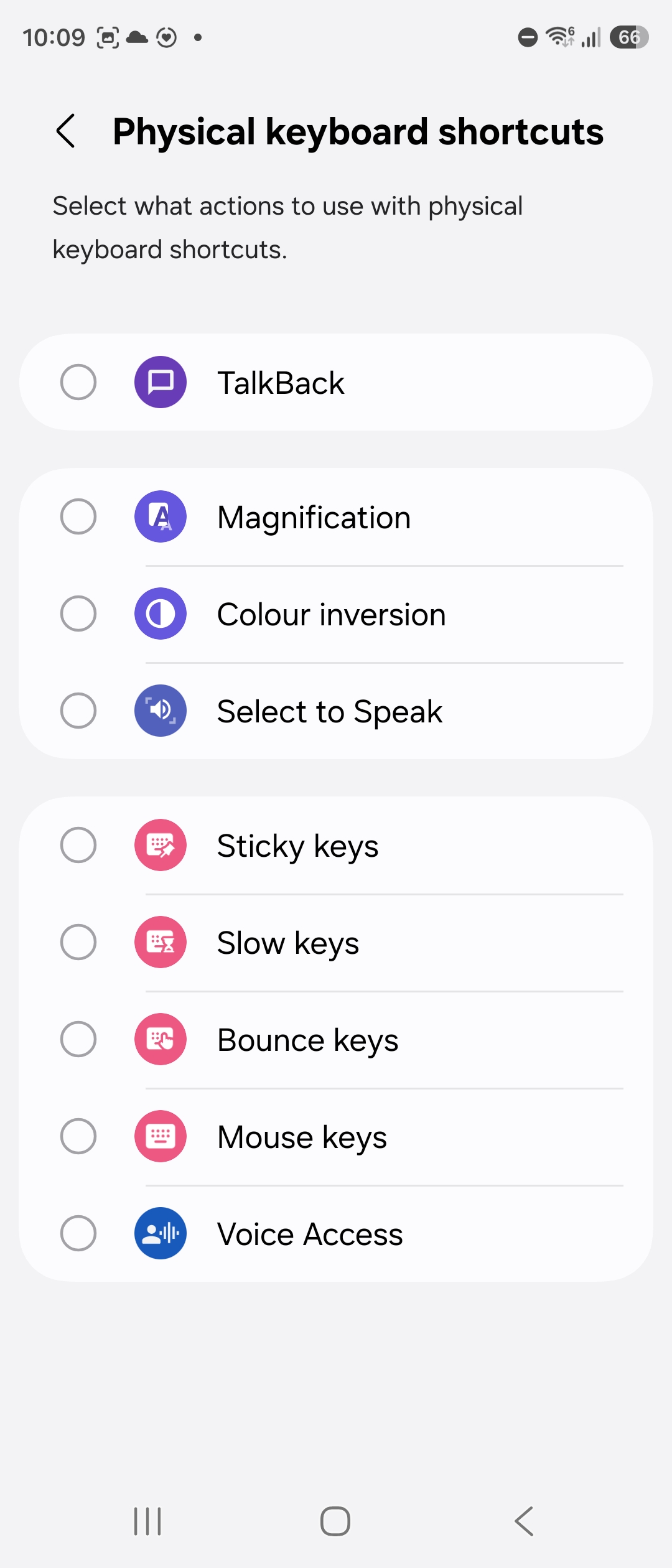
Task: Tap the Select to Speak speaker icon
Action: 161,711
